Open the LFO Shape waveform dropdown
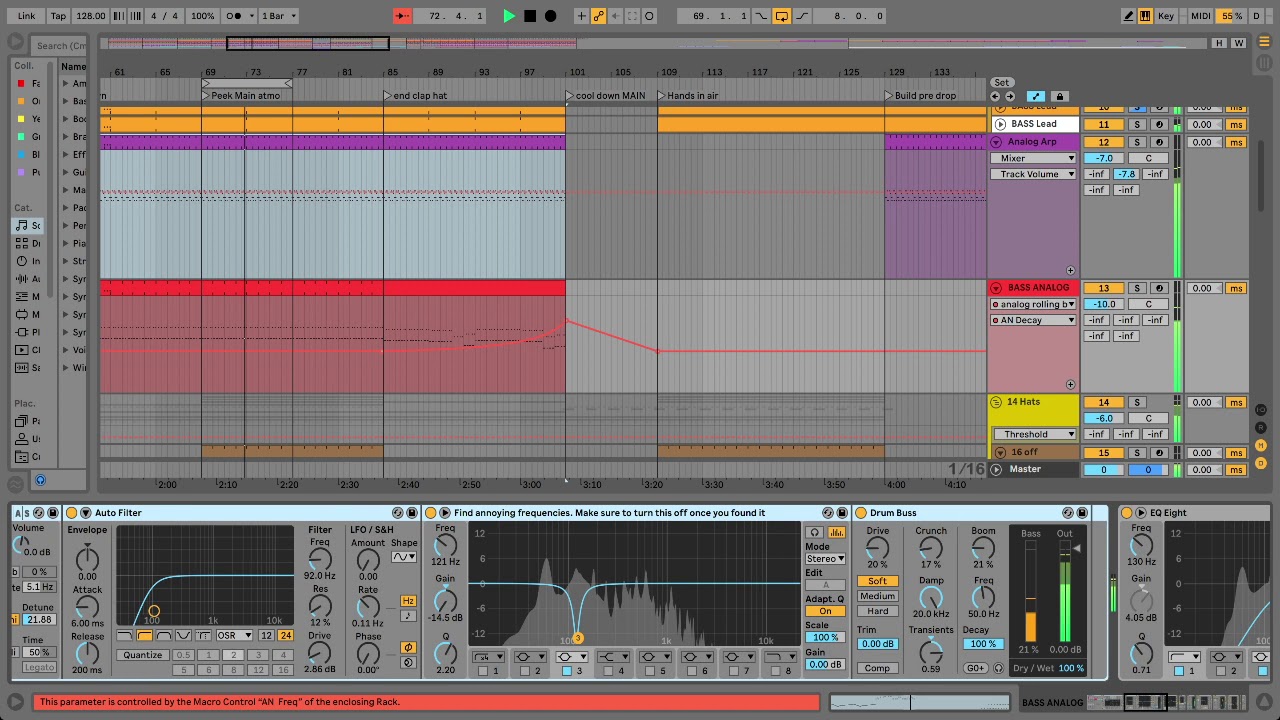 [x=404, y=557]
